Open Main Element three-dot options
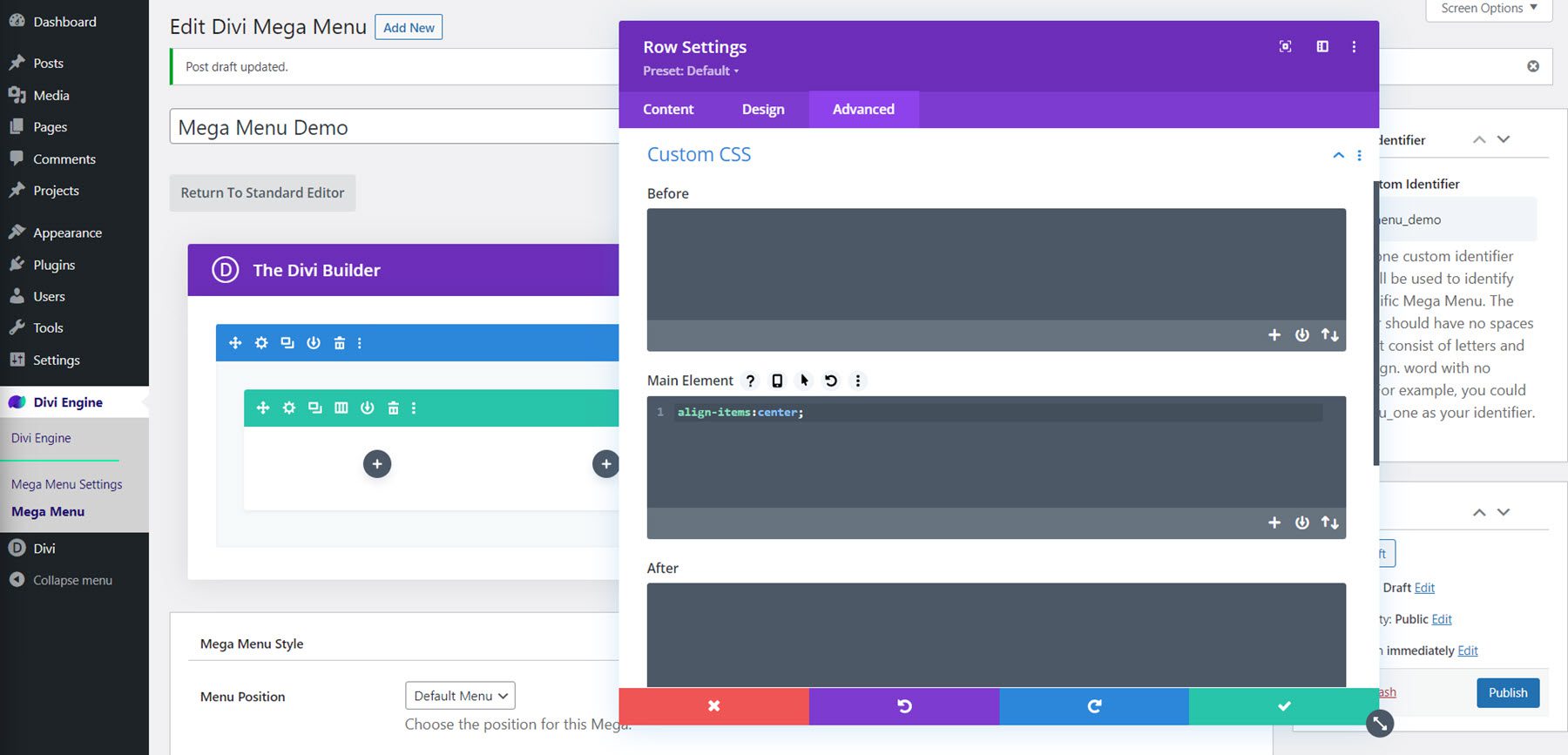Image resolution: width=1568 pixels, height=755 pixels. pyautogui.click(x=858, y=381)
